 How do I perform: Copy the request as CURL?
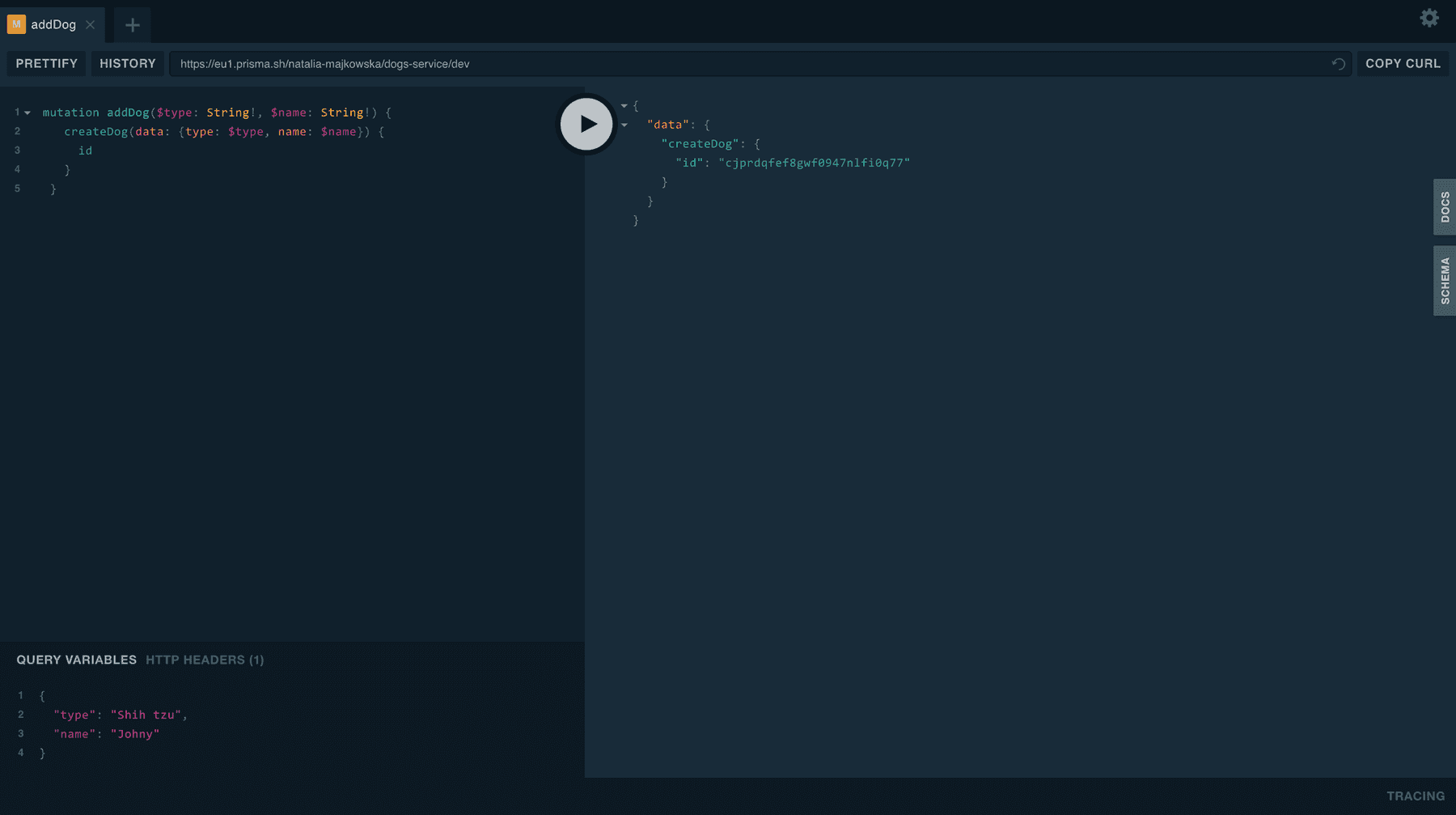click(1403, 63)
